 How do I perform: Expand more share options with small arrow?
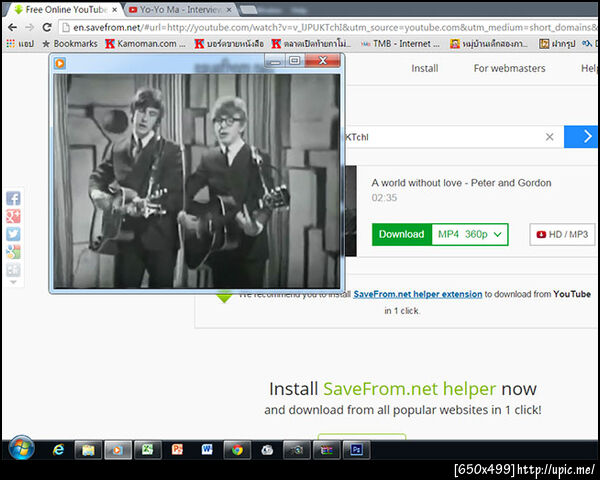pos(13,282)
